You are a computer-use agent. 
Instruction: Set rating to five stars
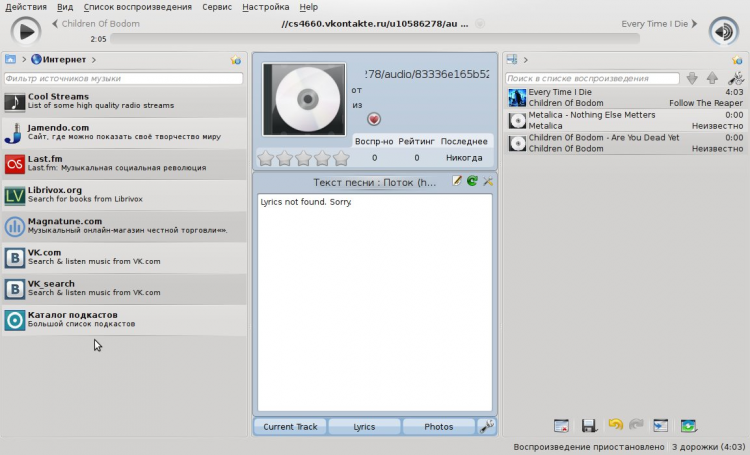(x=341, y=158)
